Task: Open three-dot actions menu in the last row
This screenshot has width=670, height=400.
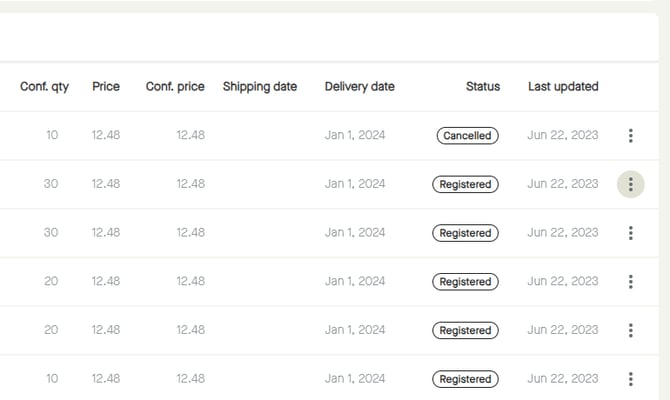Action: click(x=630, y=379)
